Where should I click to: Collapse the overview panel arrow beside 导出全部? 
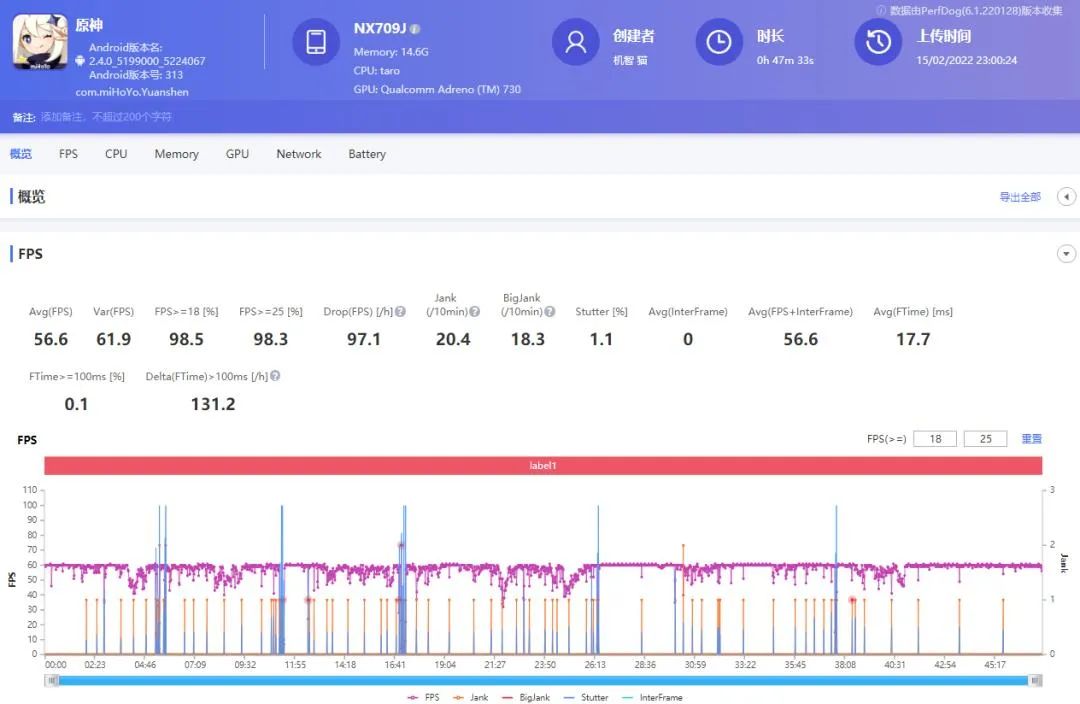[1066, 197]
